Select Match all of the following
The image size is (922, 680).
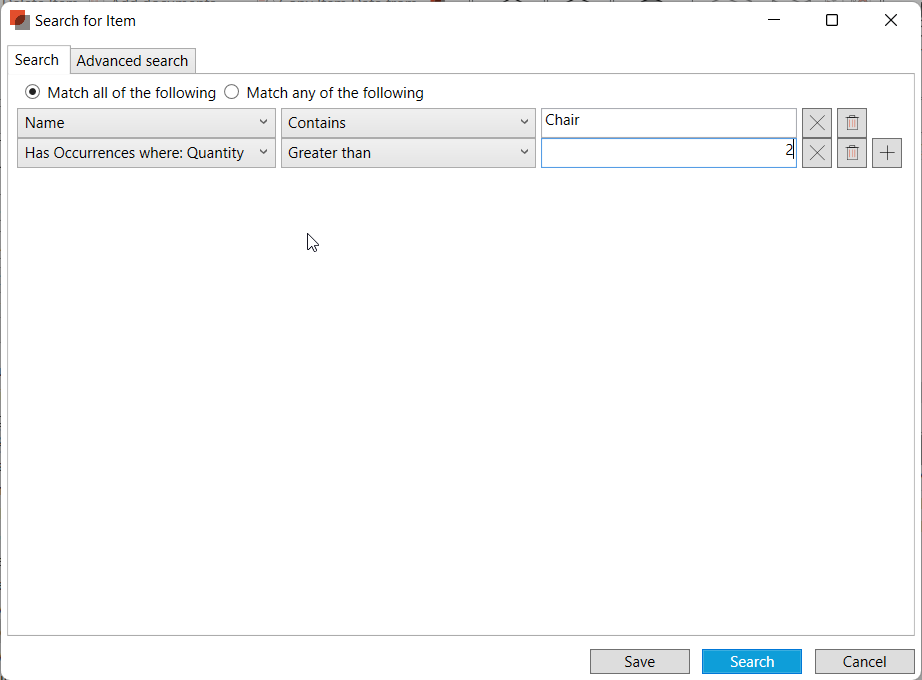33,92
